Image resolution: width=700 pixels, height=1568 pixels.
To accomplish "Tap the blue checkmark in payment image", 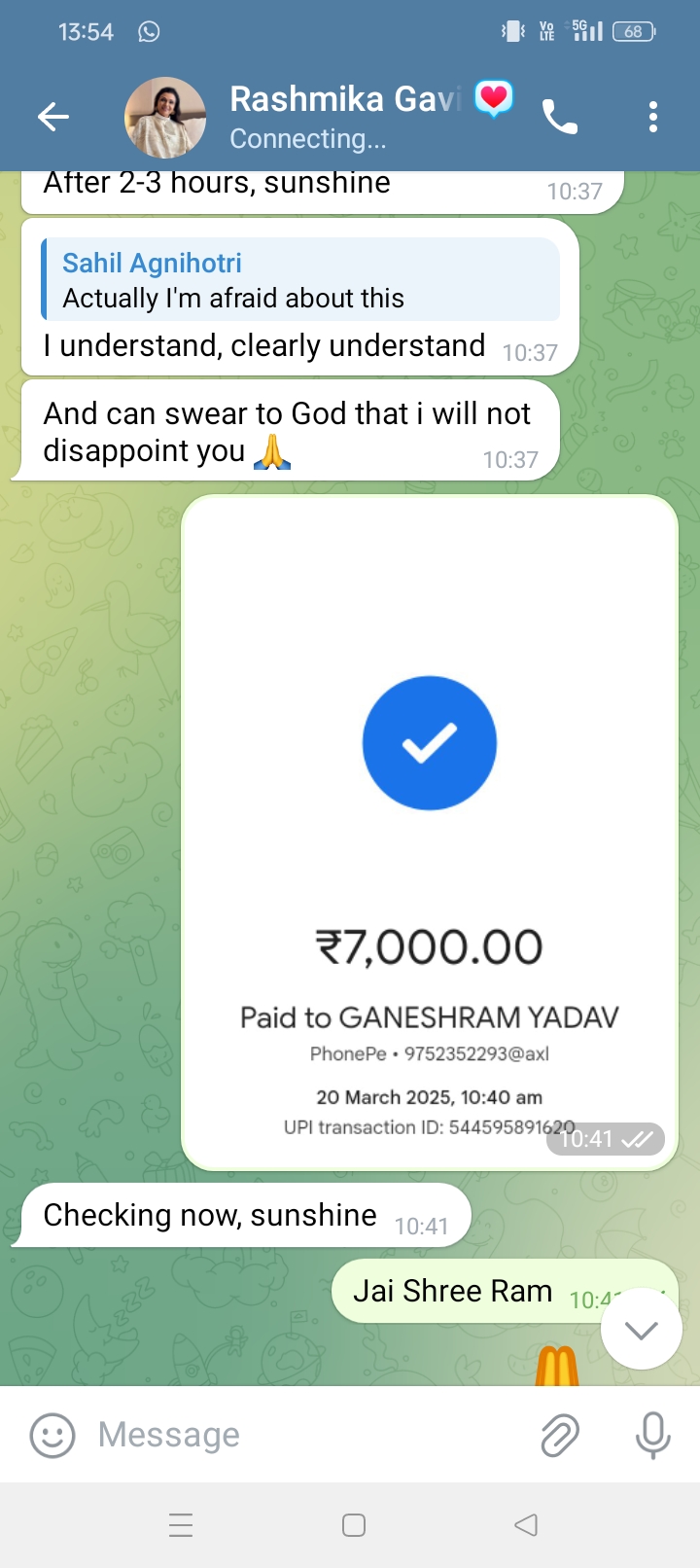I will click(x=430, y=743).
